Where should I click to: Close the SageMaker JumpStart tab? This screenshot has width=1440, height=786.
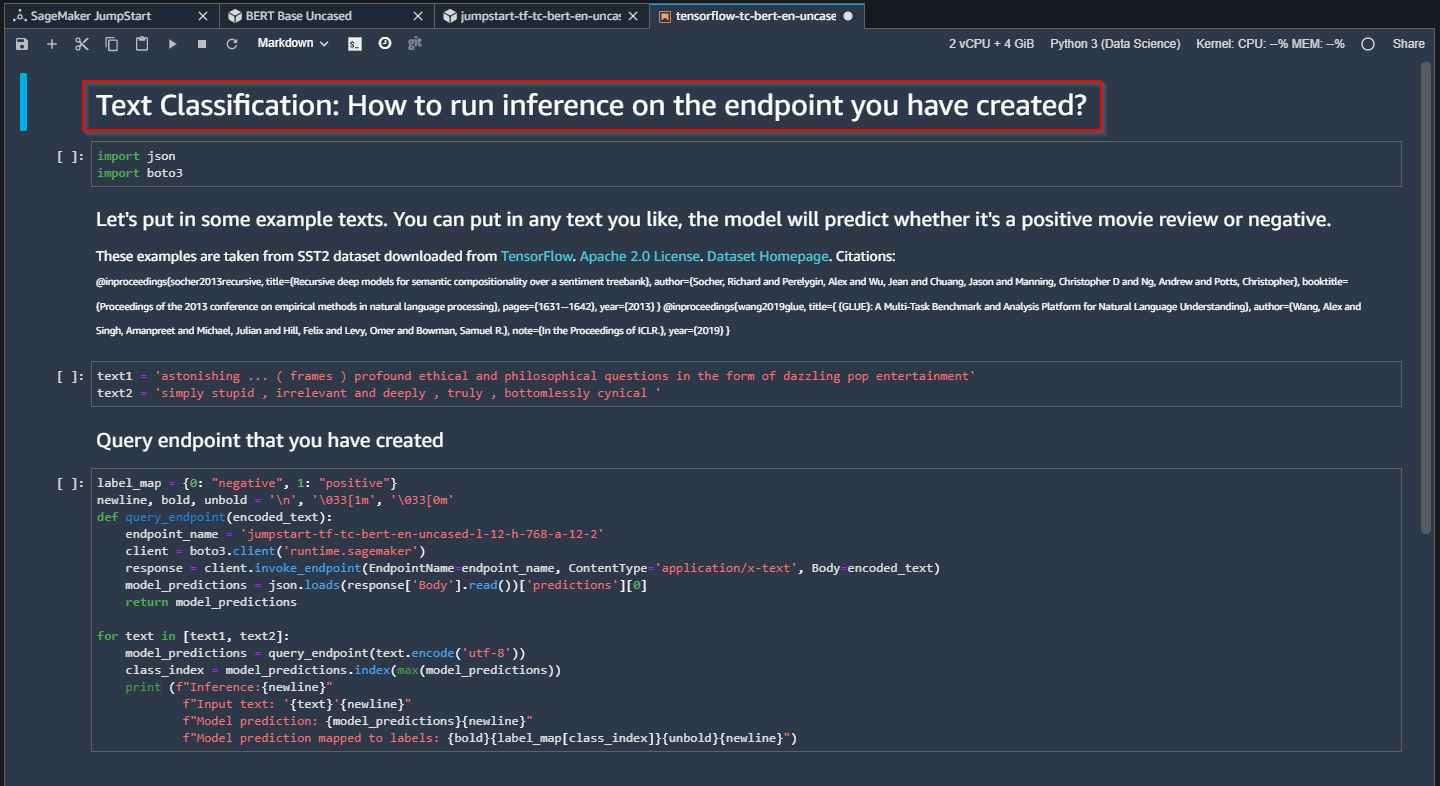pos(203,16)
